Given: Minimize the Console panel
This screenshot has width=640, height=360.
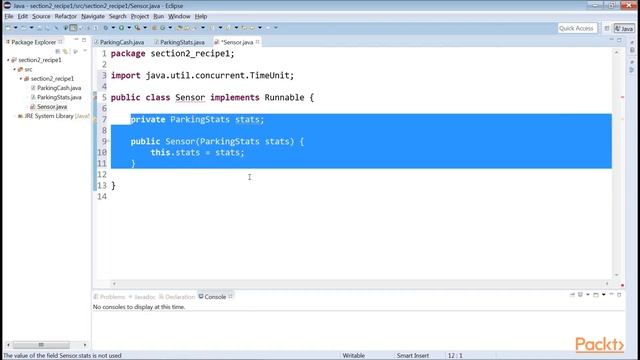Looking at the screenshot, I should pos(611,294).
